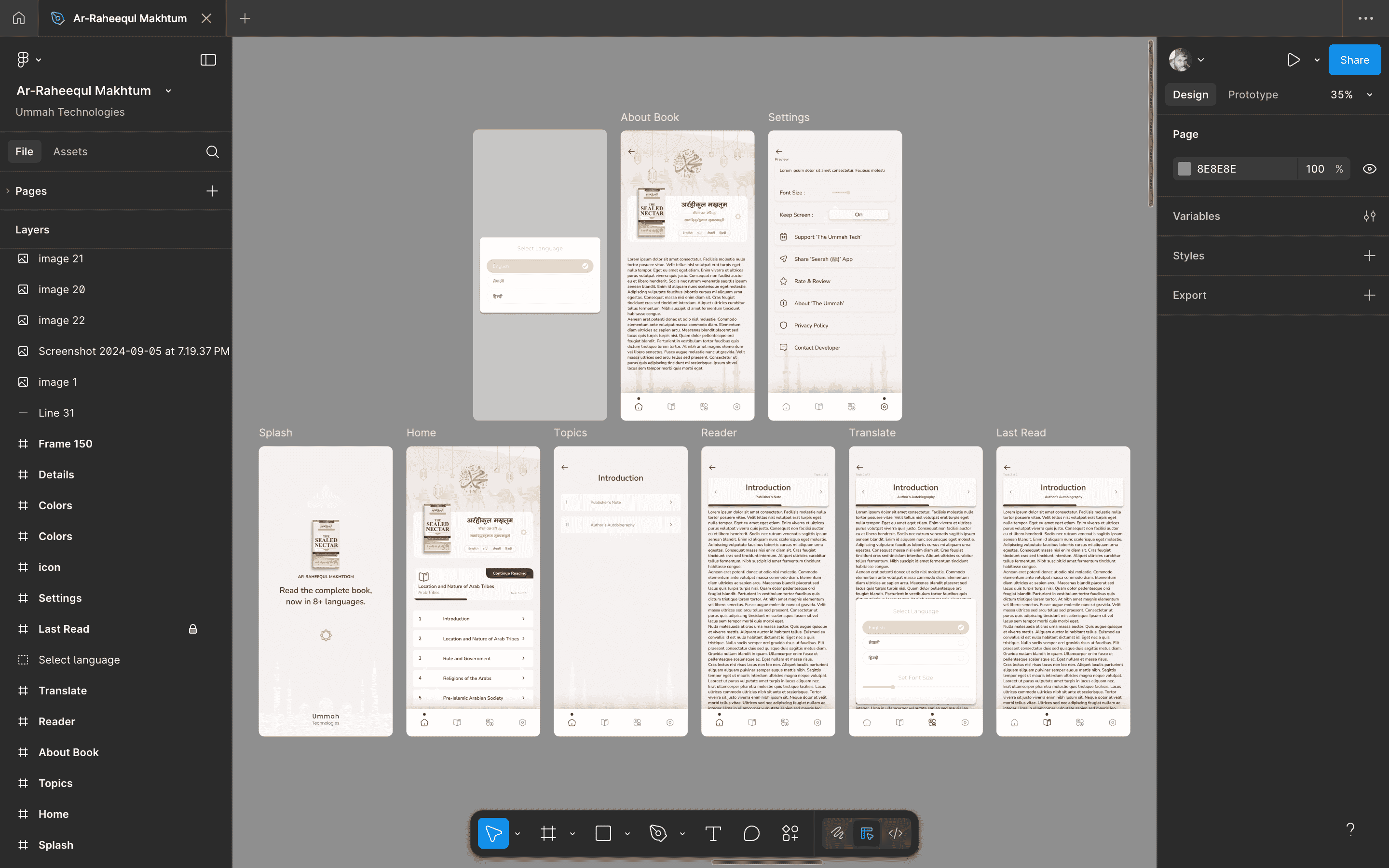This screenshot has width=1389, height=868.
Task: Open the Frame tool
Action: tap(548, 833)
